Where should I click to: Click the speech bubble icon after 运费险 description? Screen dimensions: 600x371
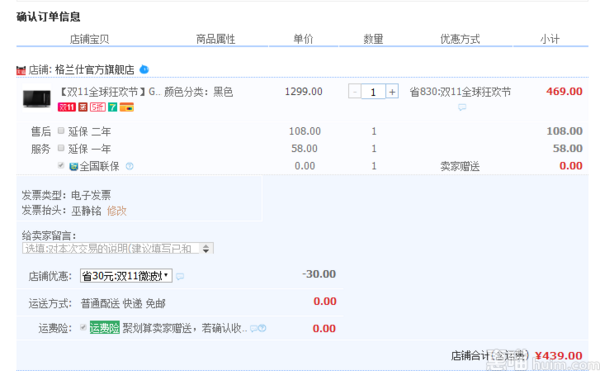click(254, 328)
